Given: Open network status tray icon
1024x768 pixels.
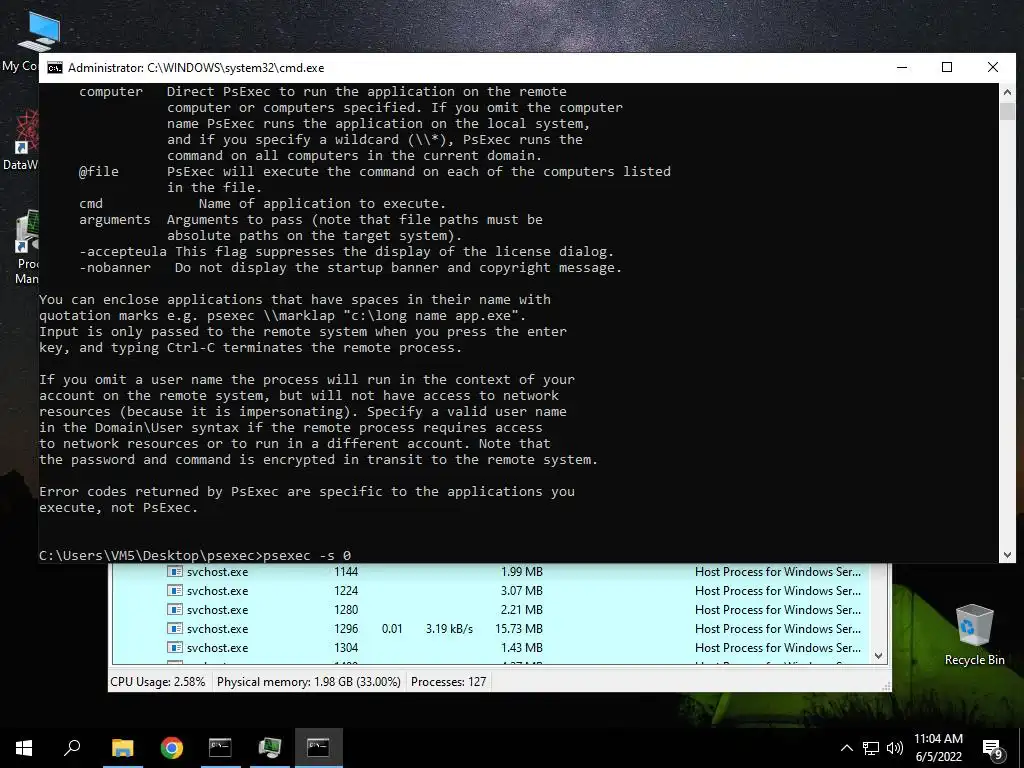Looking at the screenshot, I should 871,748.
